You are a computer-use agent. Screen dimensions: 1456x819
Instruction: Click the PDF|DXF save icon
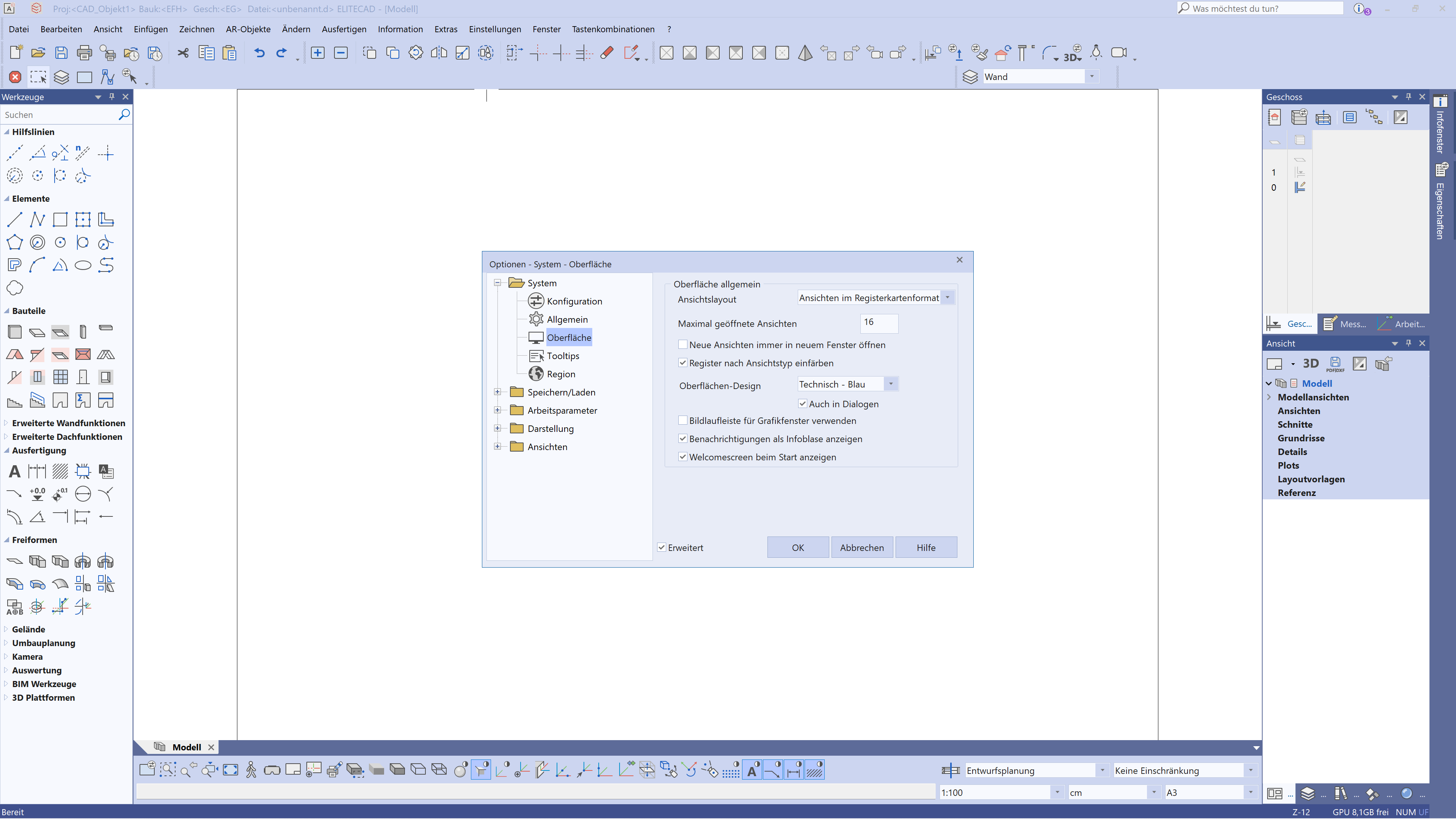point(1335,364)
